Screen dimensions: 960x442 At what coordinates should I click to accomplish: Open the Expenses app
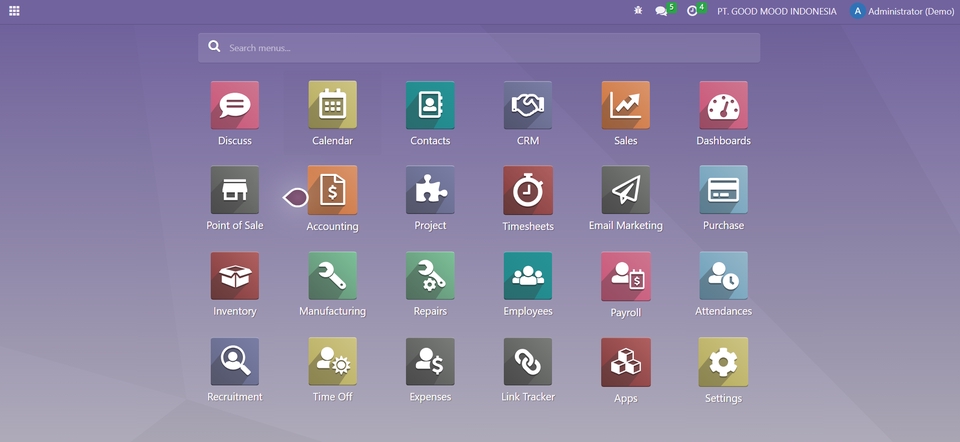[430, 361]
